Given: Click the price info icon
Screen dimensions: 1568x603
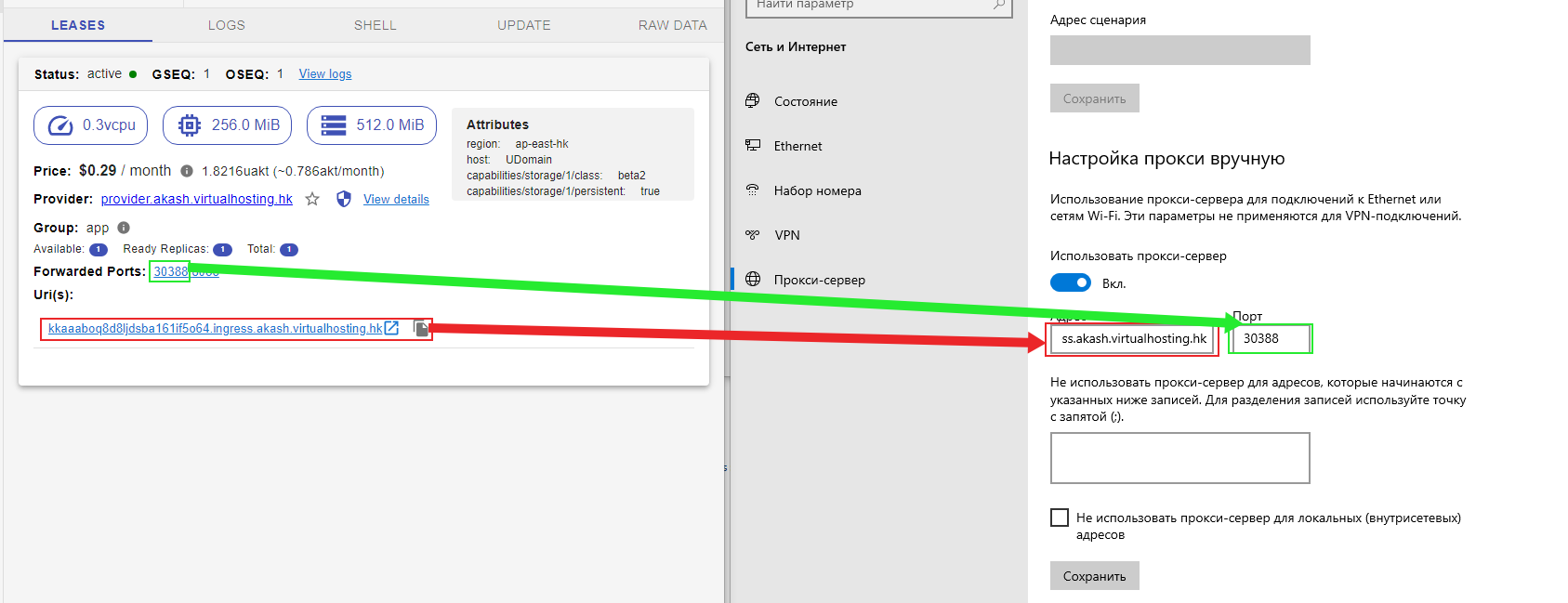Looking at the screenshot, I should [x=187, y=171].
